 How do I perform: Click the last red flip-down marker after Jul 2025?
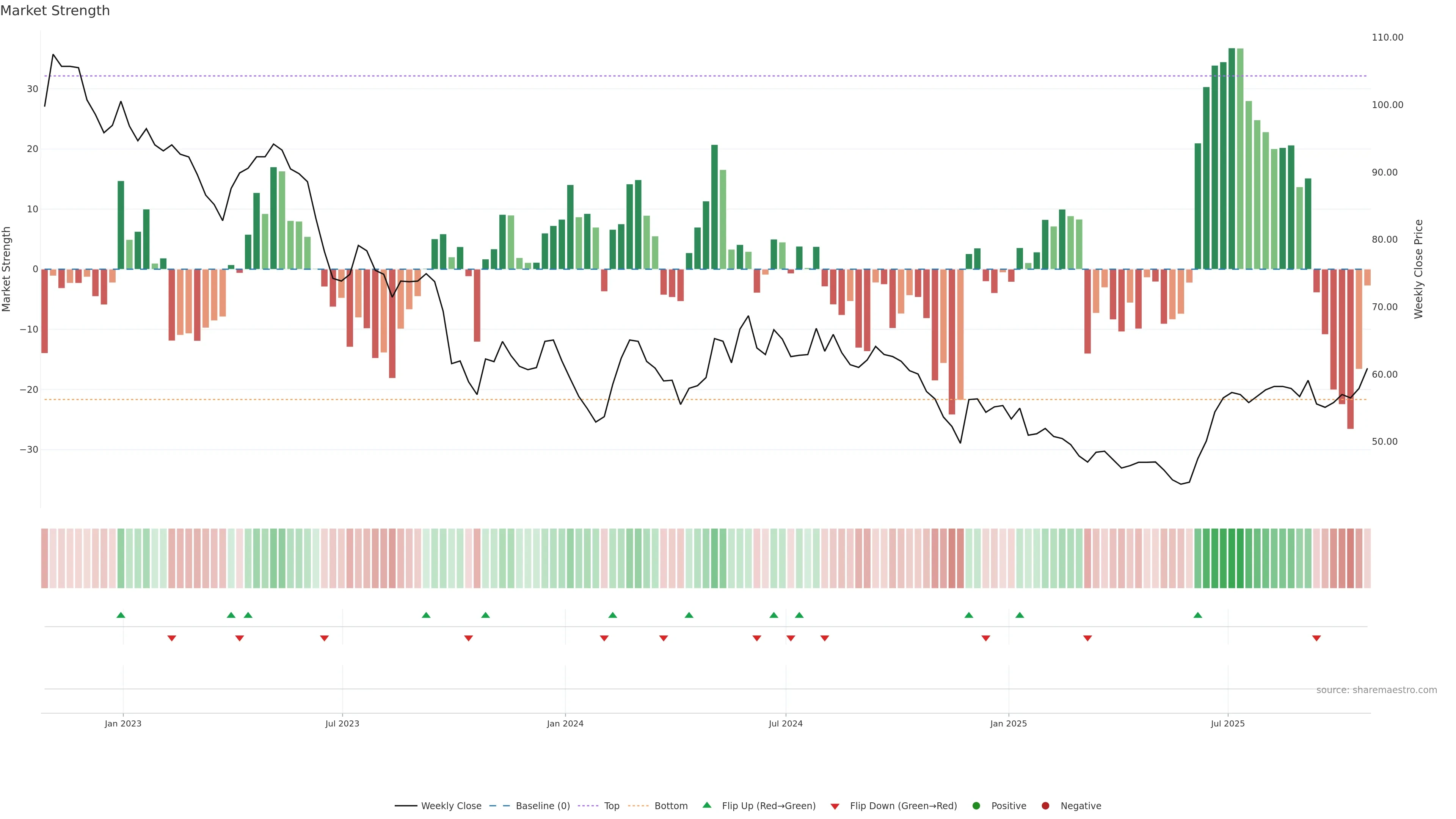[1316, 638]
